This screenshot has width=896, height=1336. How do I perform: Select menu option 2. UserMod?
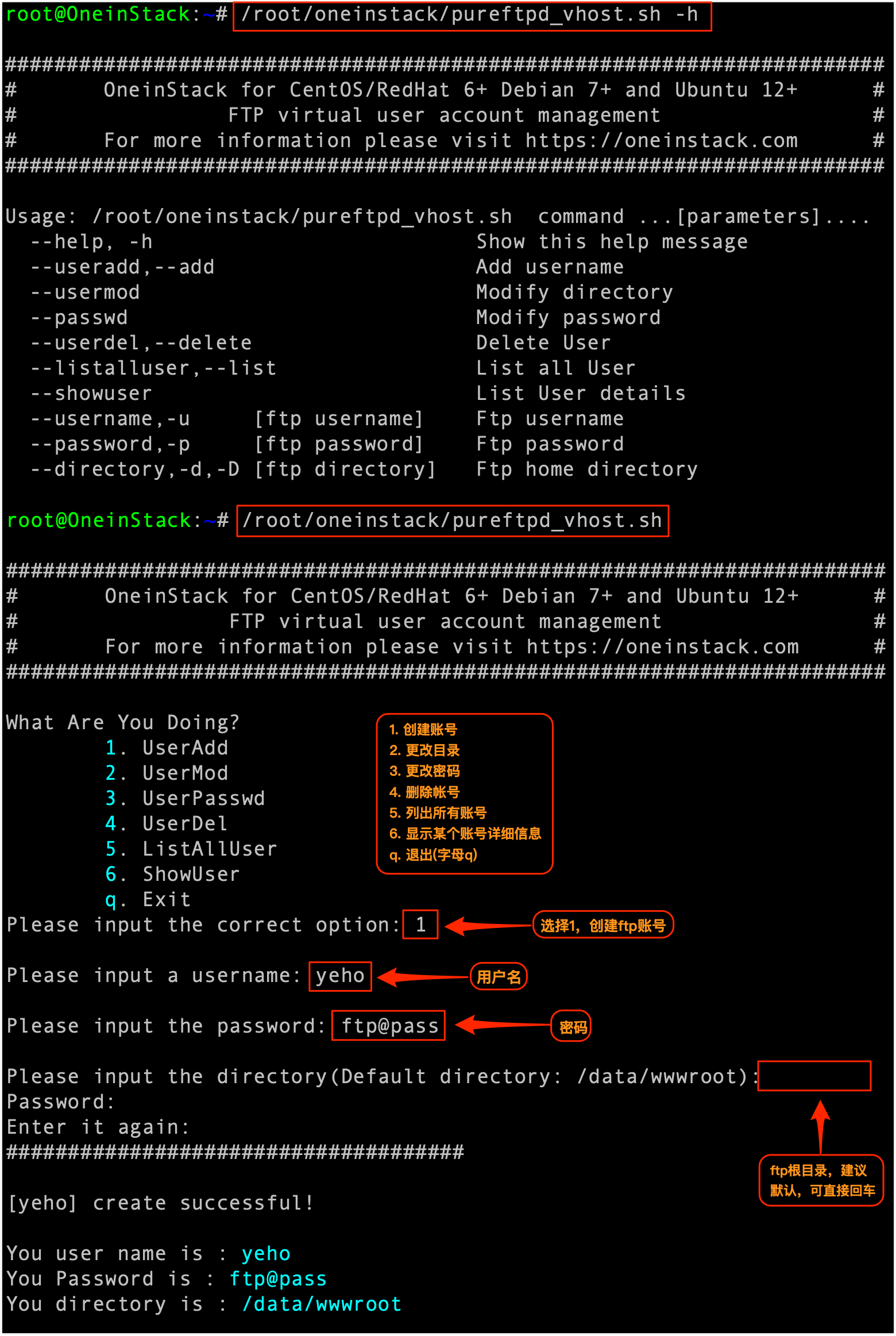(x=167, y=773)
